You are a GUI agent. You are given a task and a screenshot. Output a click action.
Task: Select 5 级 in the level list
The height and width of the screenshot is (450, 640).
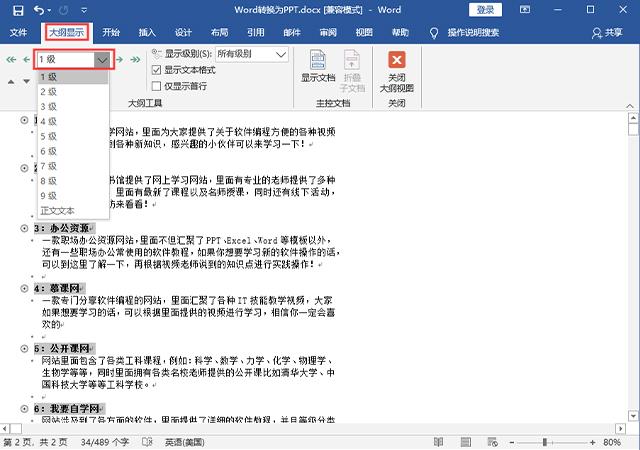pyautogui.click(x=73, y=136)
